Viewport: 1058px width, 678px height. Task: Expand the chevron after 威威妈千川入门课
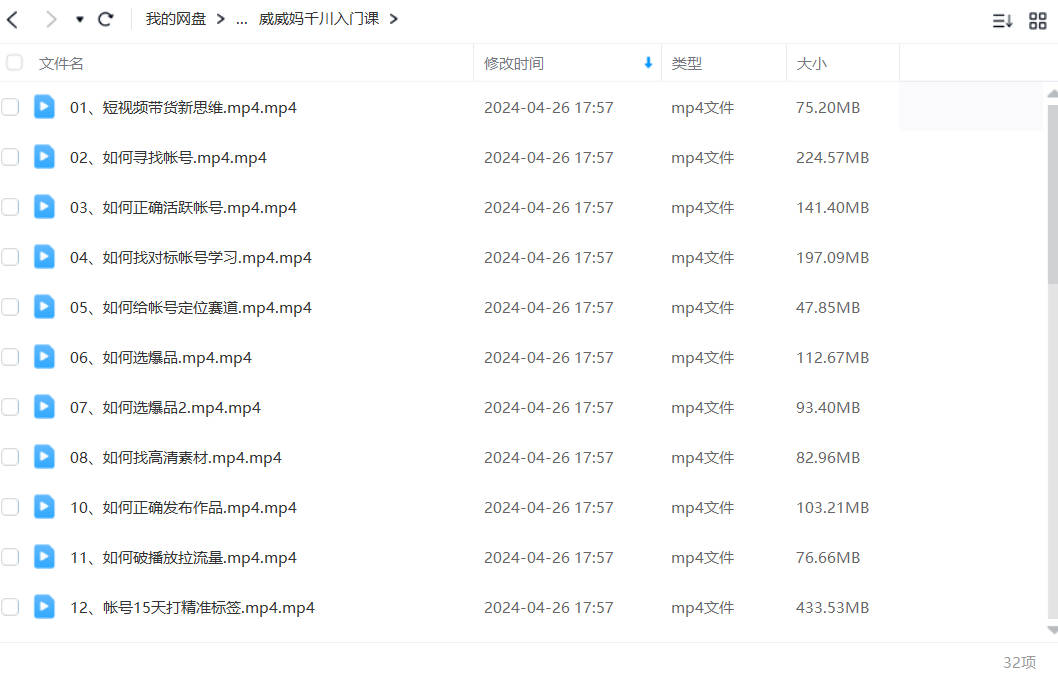pos(393,19)
